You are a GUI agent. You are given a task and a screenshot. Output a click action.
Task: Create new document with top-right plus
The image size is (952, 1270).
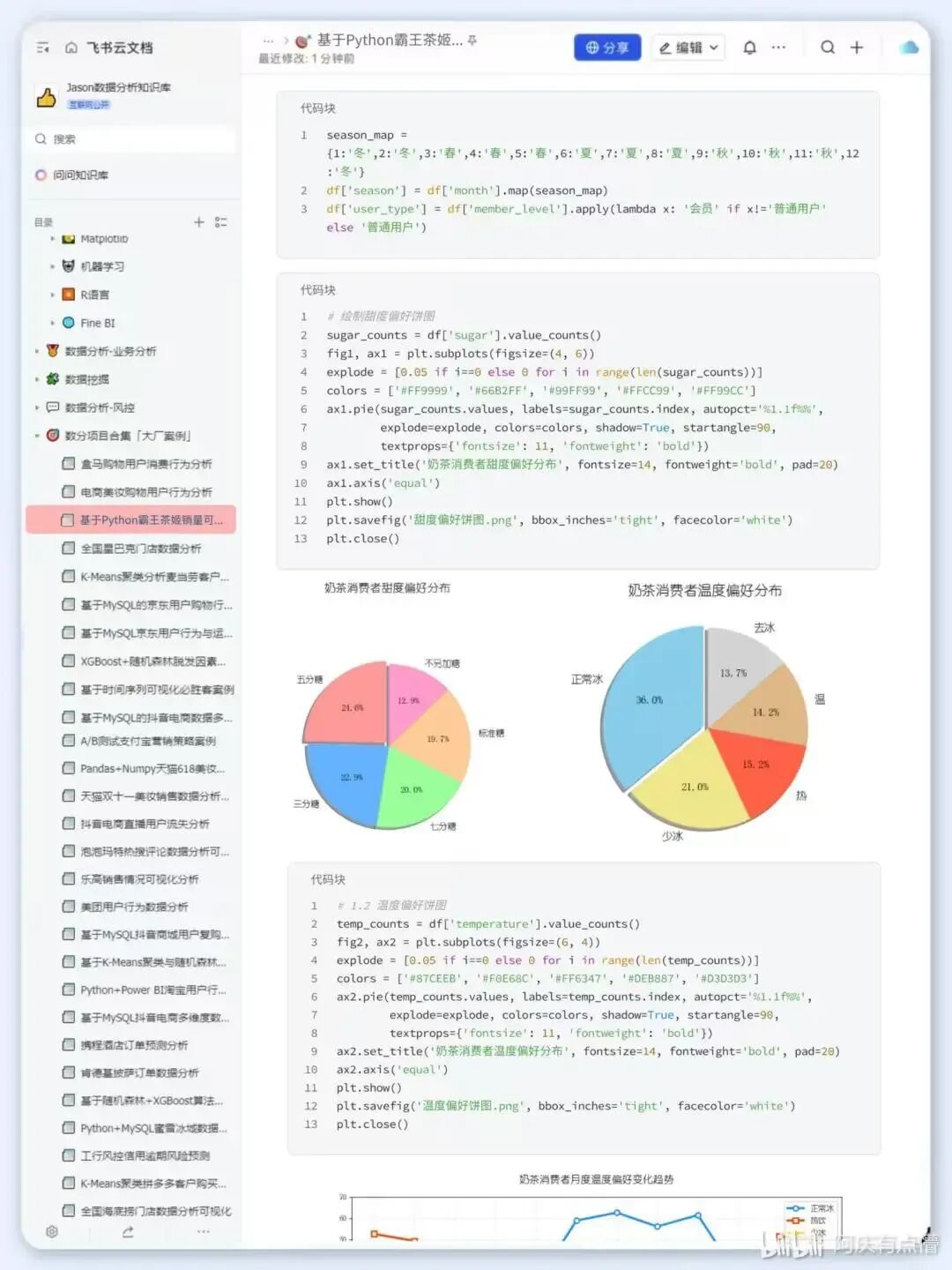(857, 48)
